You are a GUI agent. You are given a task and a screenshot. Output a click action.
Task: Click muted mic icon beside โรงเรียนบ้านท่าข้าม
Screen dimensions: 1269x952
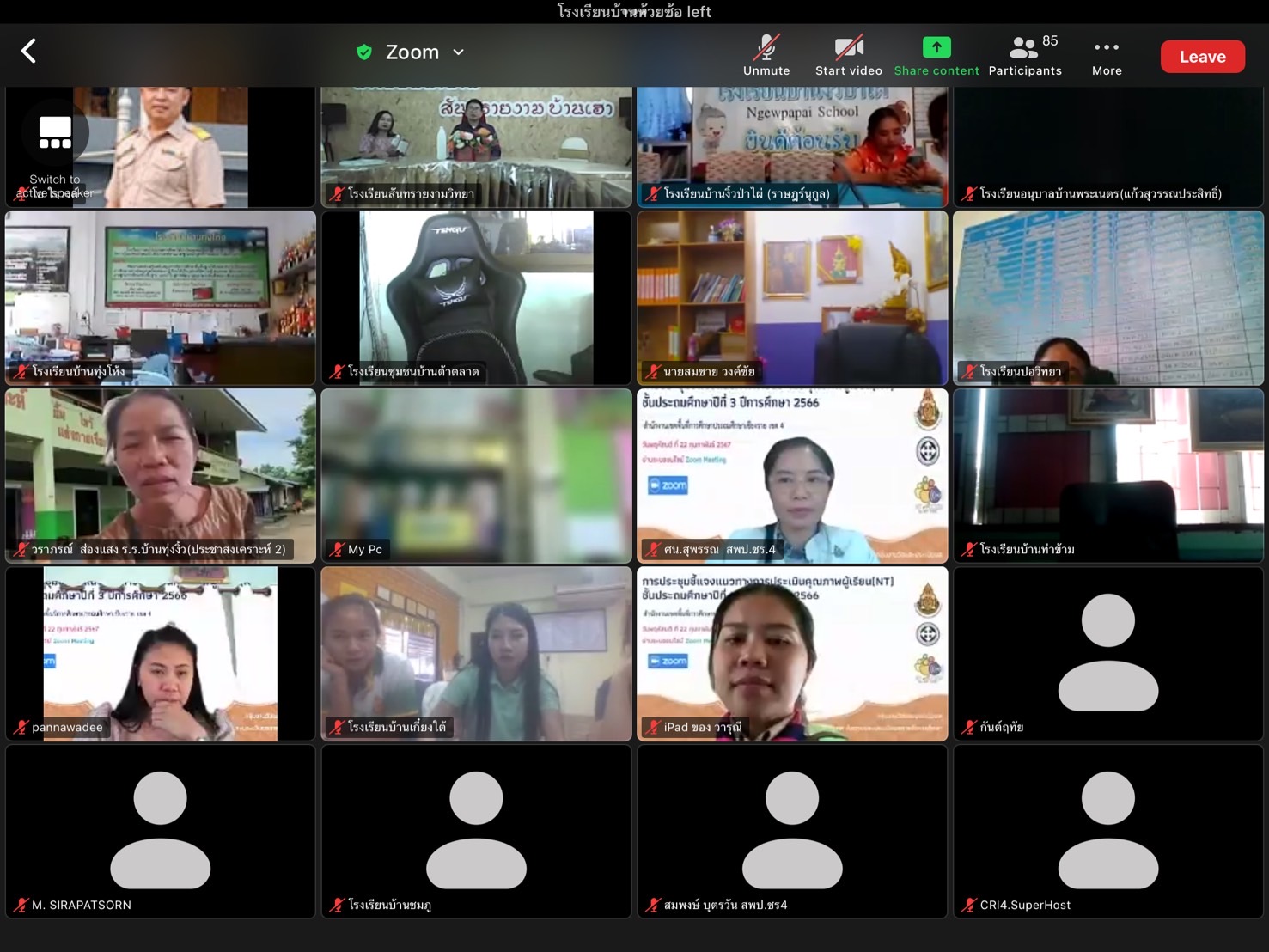[969, 549]
